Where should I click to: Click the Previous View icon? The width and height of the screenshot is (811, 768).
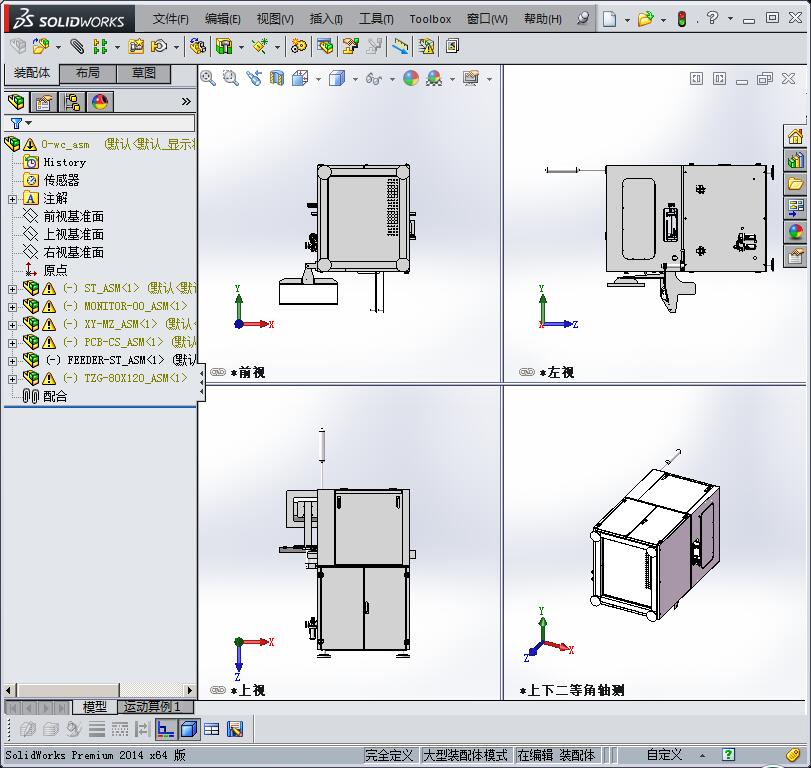pyautogui.click(x=253, y=78)
